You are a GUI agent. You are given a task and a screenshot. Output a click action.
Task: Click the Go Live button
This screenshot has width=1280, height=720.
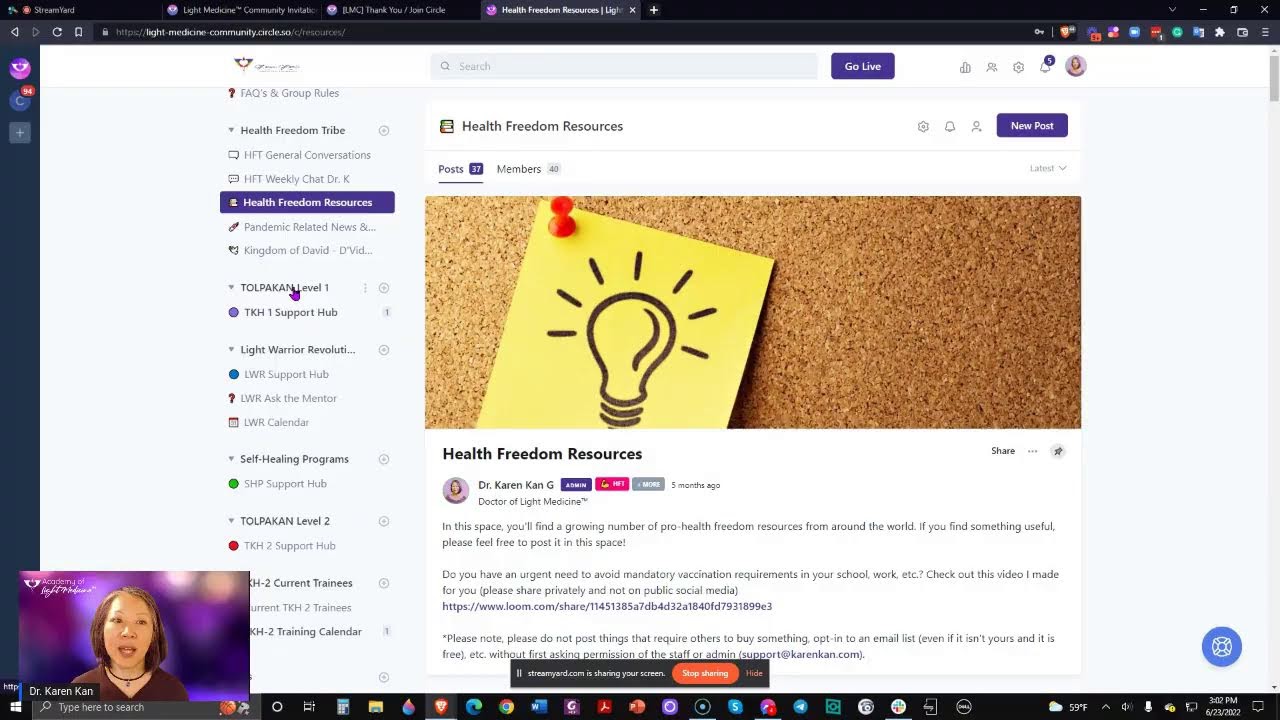pos(863,66)
